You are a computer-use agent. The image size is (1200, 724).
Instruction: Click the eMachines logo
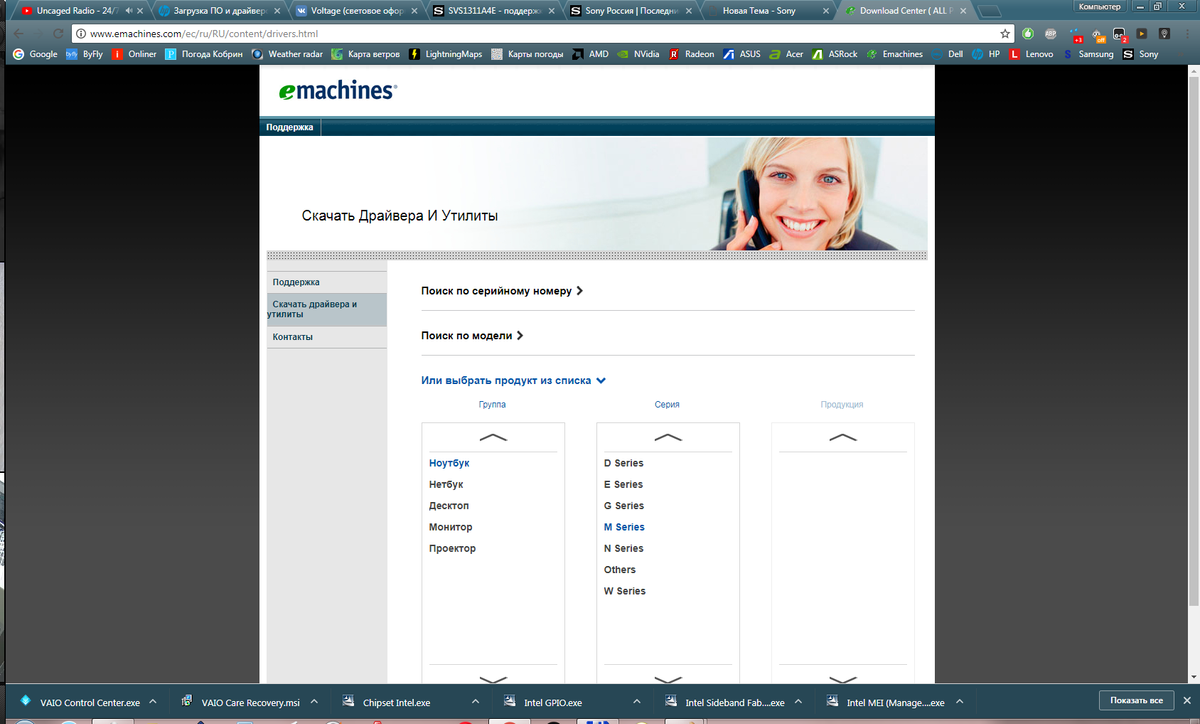(x=337, y=91)
